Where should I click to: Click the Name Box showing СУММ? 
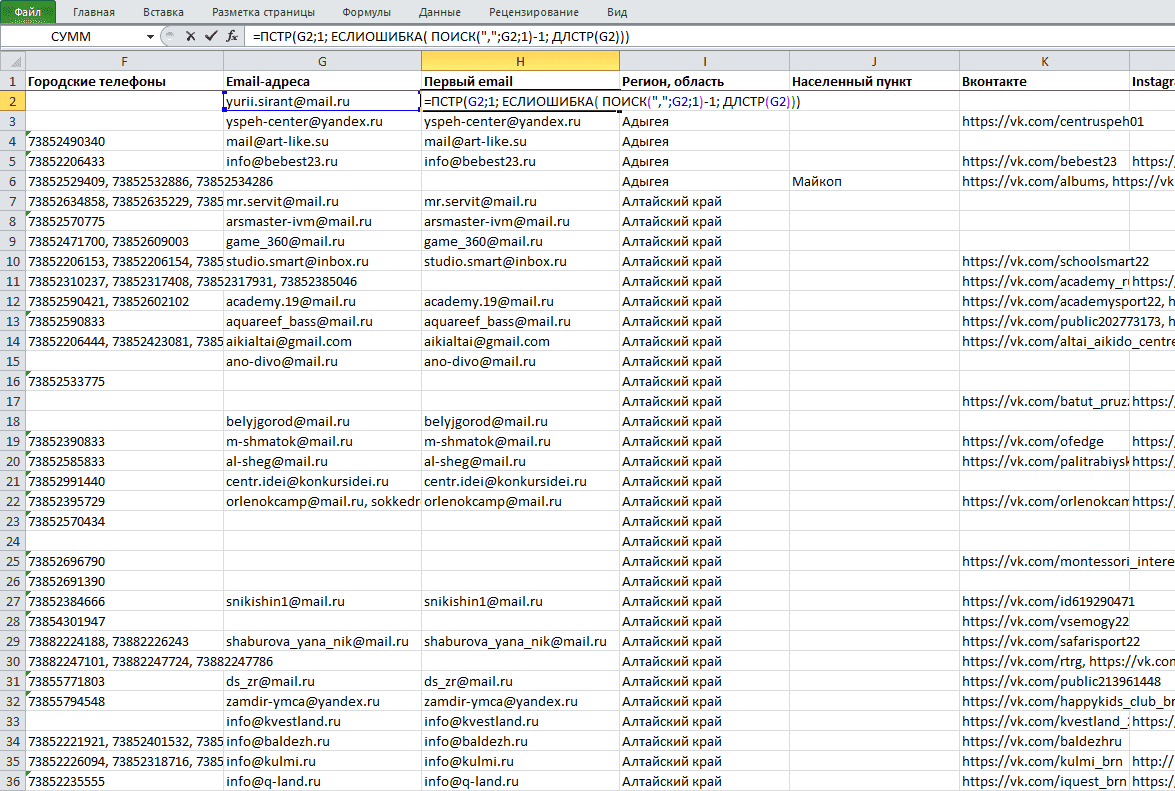click(x=71, y=36)
